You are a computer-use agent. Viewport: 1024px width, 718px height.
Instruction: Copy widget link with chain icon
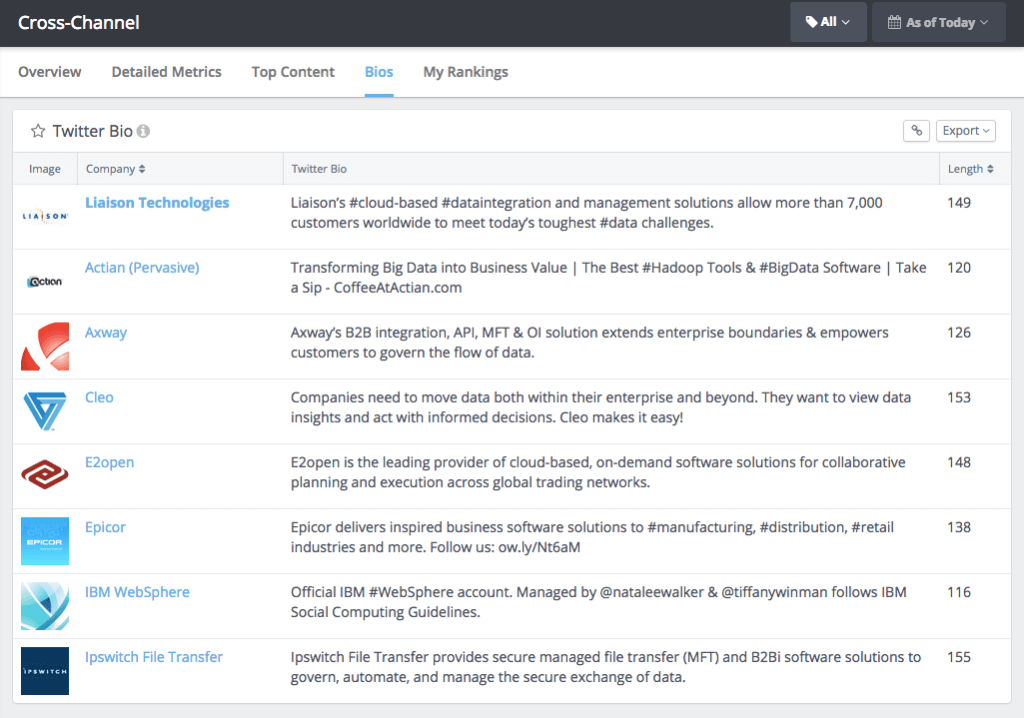tap(916, 131)
